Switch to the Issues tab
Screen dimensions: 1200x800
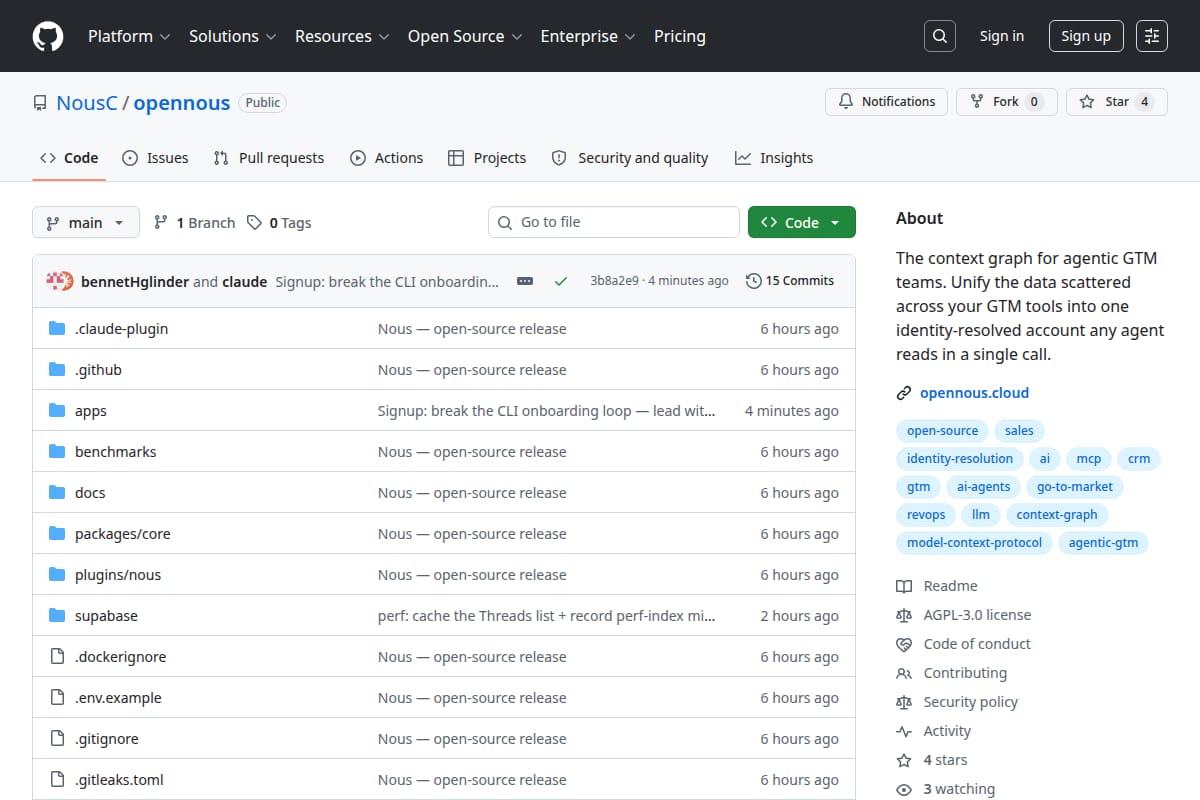click(155, 158)
